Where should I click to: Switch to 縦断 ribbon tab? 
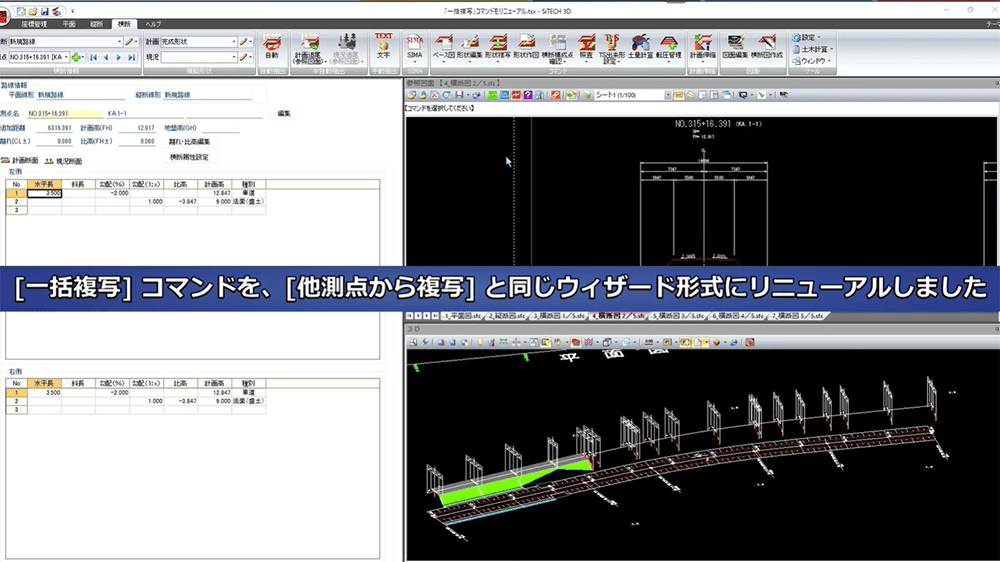(96, 24)
